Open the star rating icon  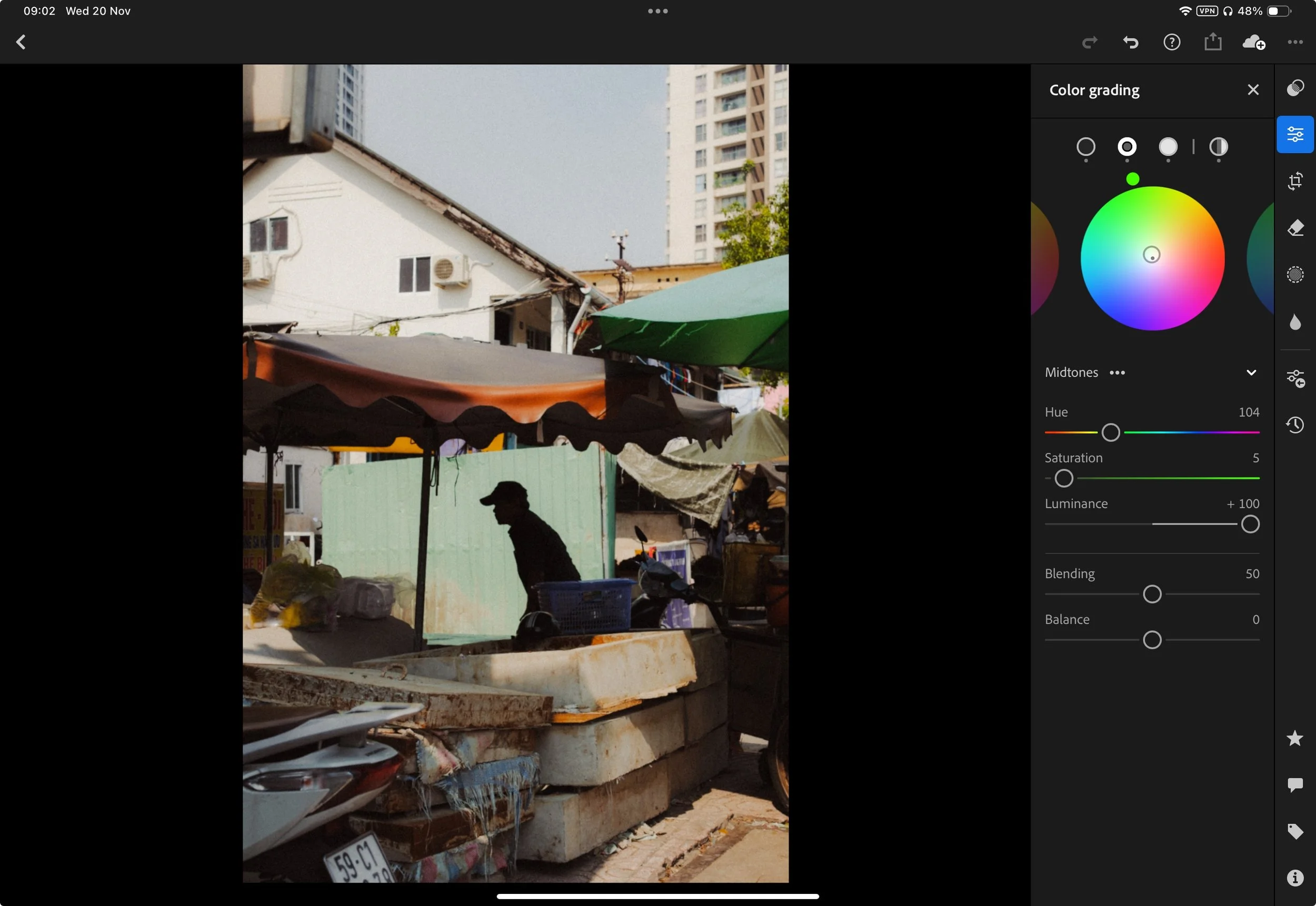(x=1295, y=738)
